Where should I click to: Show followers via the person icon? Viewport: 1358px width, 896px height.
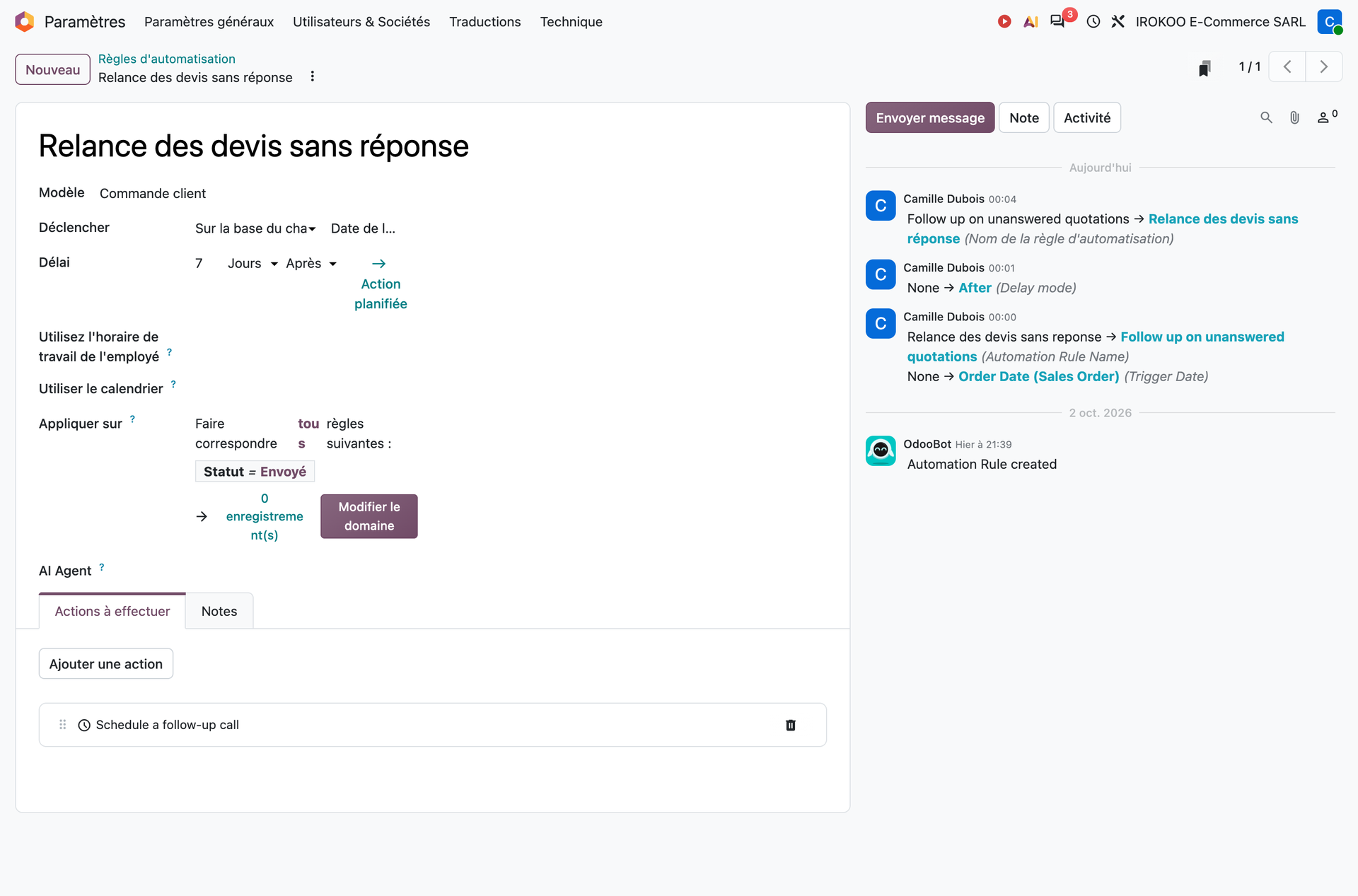click(1327, 117)
